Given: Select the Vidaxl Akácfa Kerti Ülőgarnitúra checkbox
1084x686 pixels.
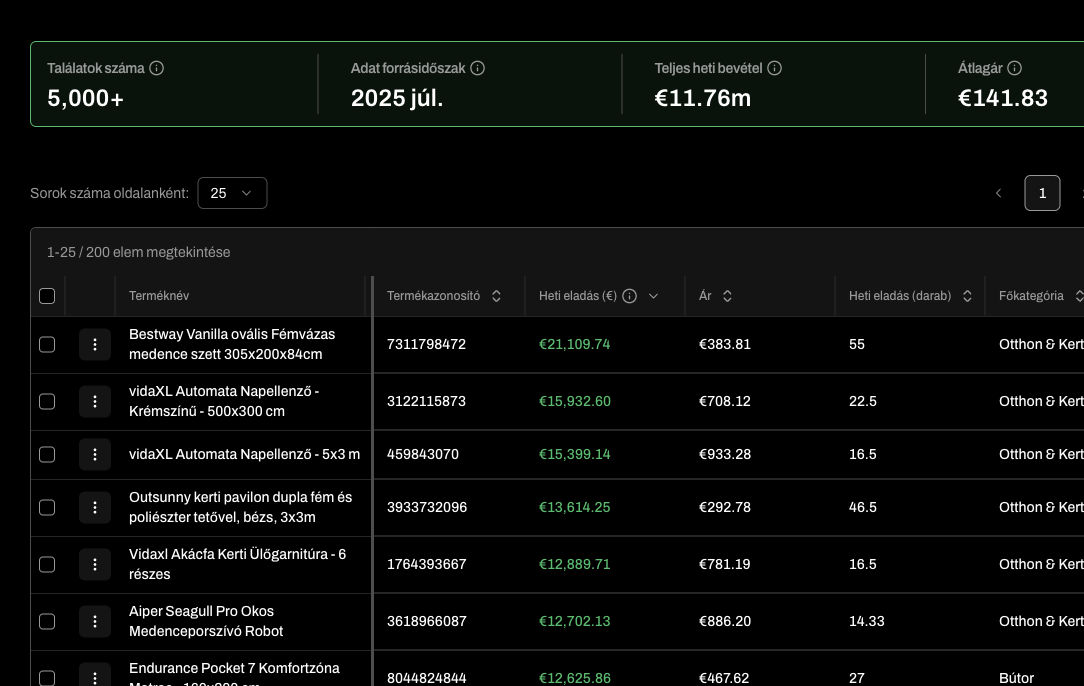Looking at the screenshot, I should [47, 564].
